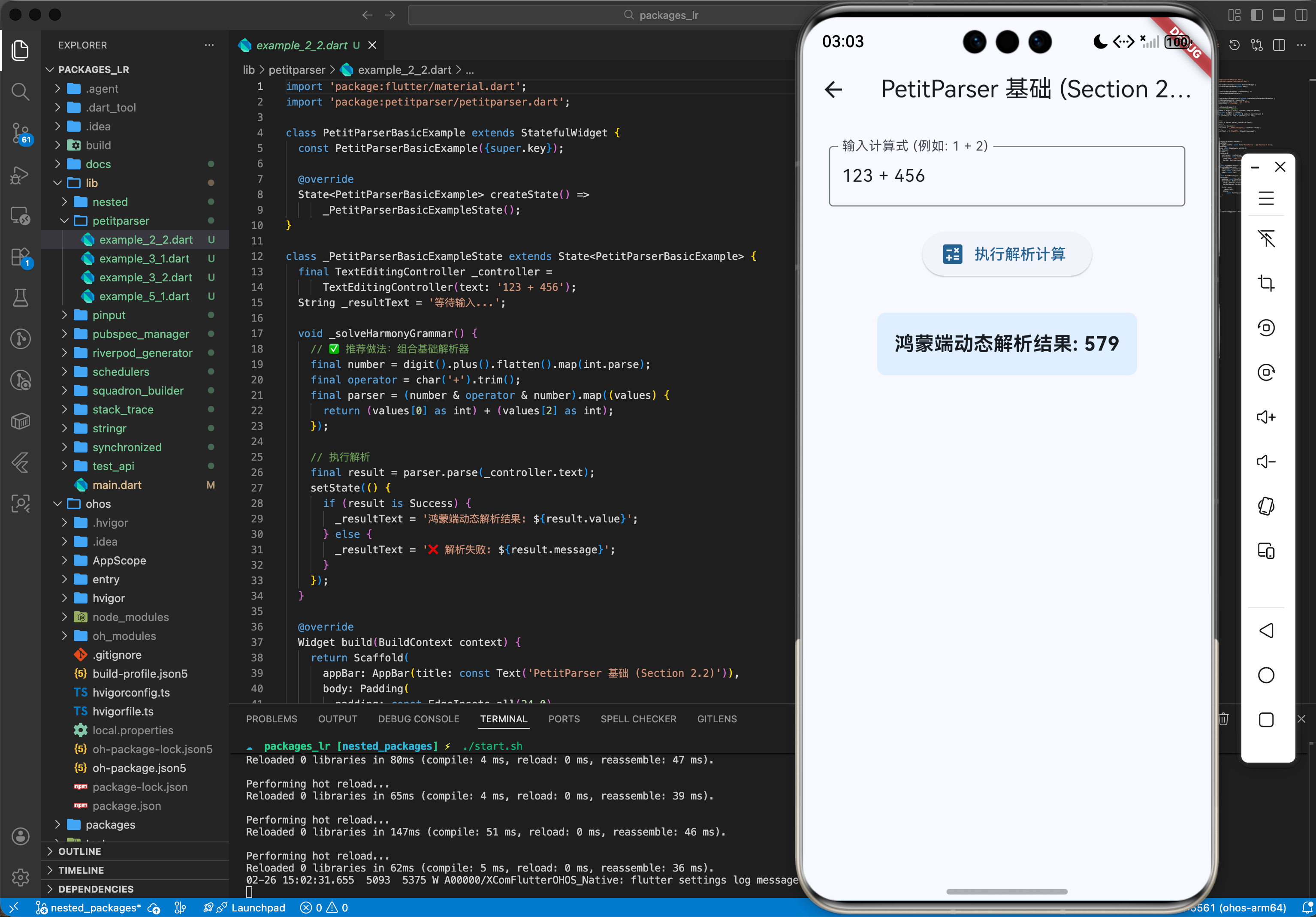Screen dimensions: 1316x917
Task: Open Testing flask view
Action: [21, 298]
